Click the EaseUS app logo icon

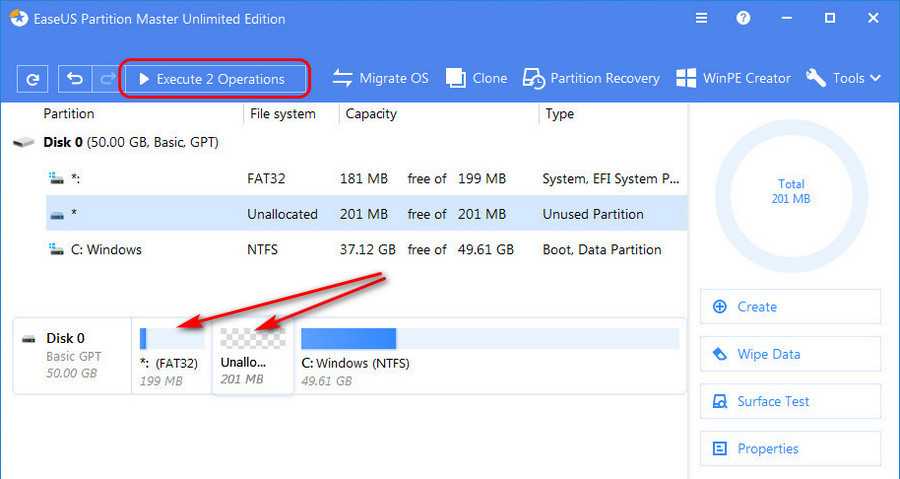click(x=19, y=18)
